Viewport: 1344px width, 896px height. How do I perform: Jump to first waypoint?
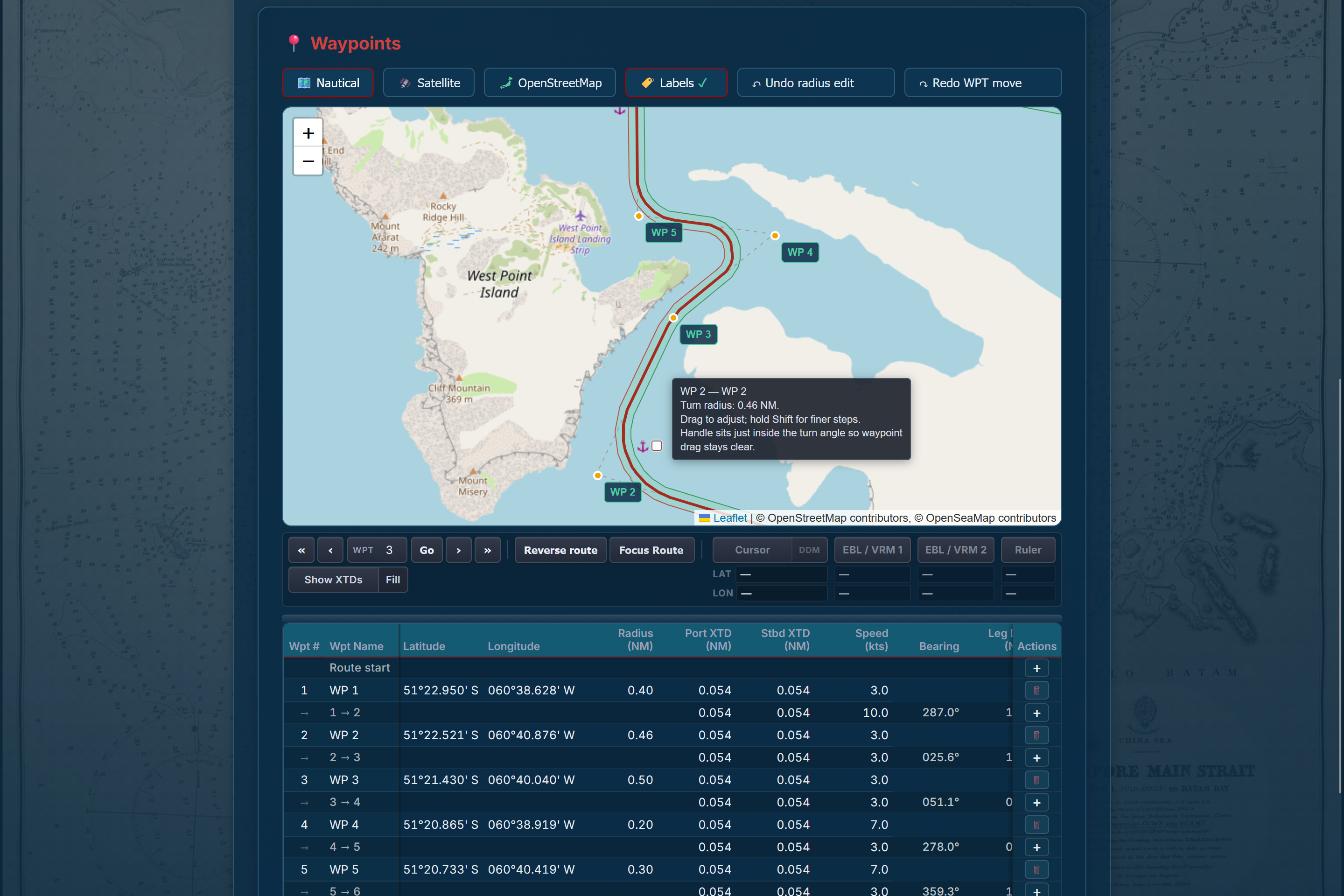point(301,550)
